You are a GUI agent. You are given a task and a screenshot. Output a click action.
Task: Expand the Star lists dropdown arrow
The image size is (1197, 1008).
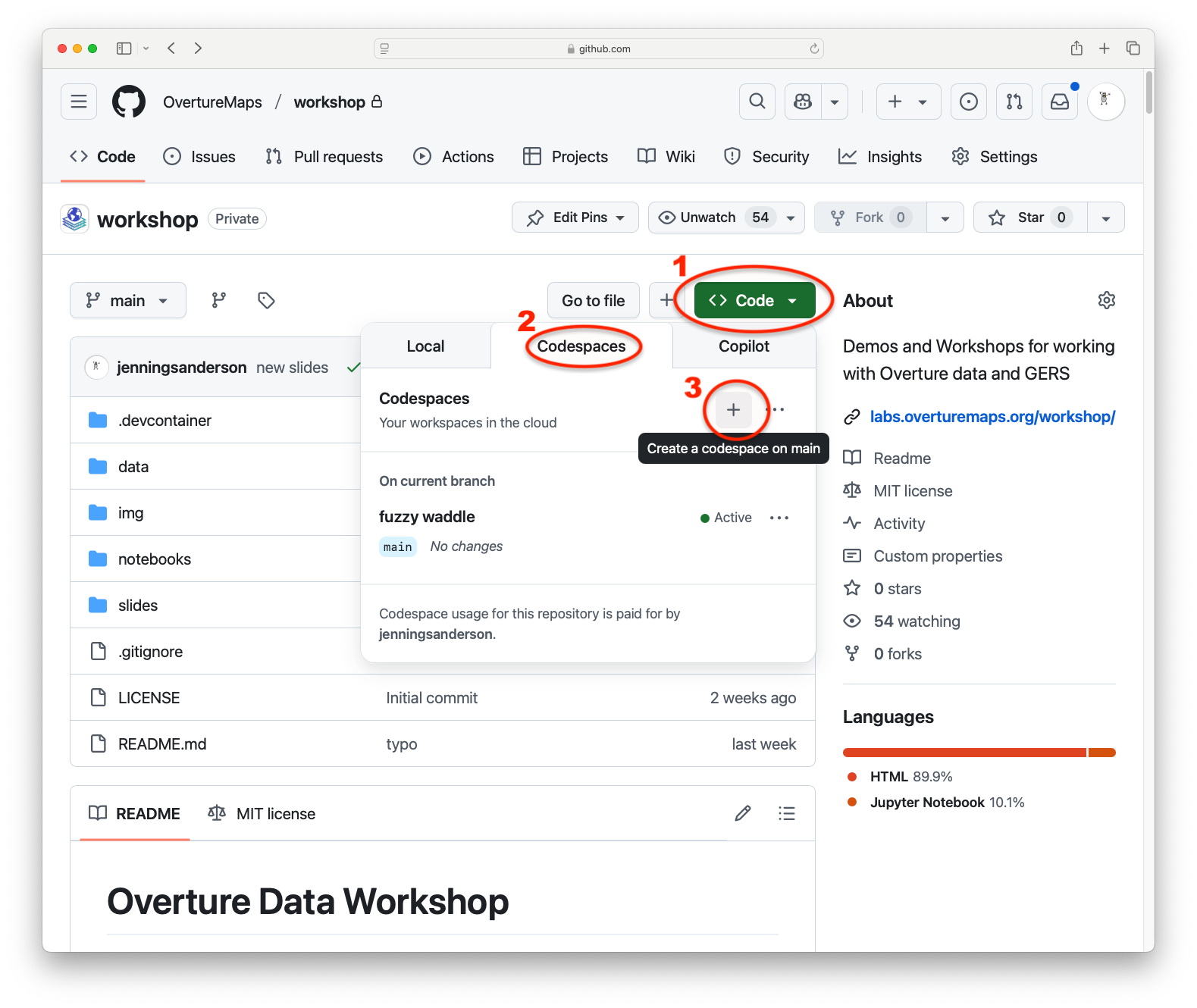pyautogui.click(x=1106, y=218)
